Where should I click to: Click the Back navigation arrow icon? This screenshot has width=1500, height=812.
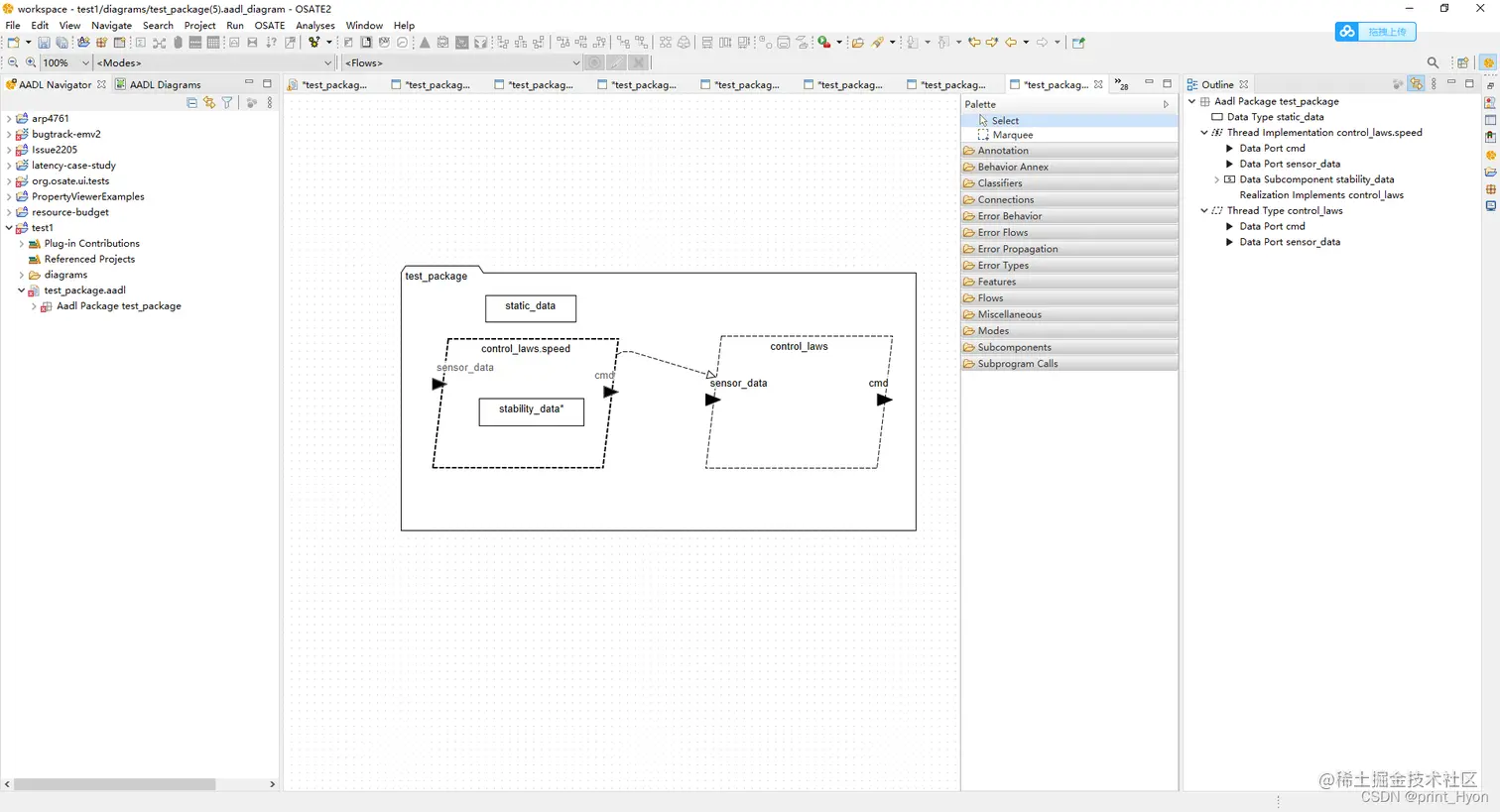coord(1011,43)
